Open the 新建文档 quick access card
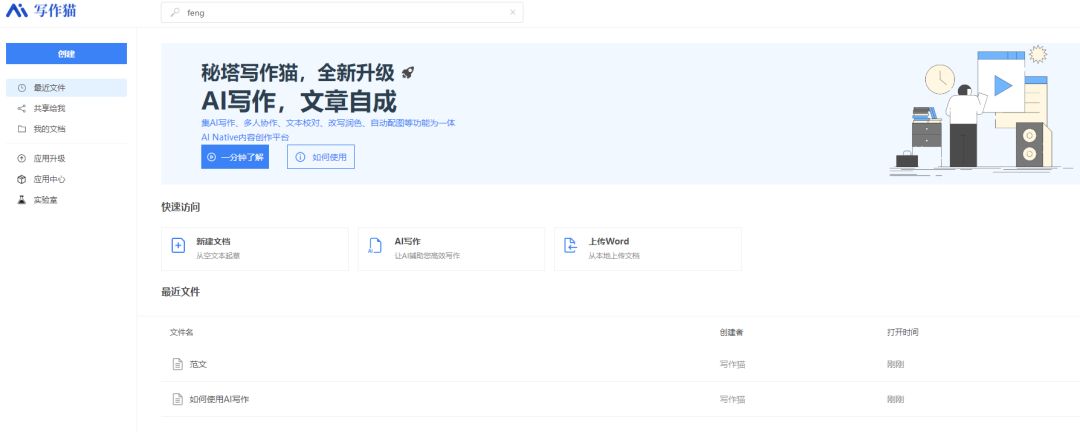The height and width of the screenshot is (432, 1080). click(x=255, y=249)
